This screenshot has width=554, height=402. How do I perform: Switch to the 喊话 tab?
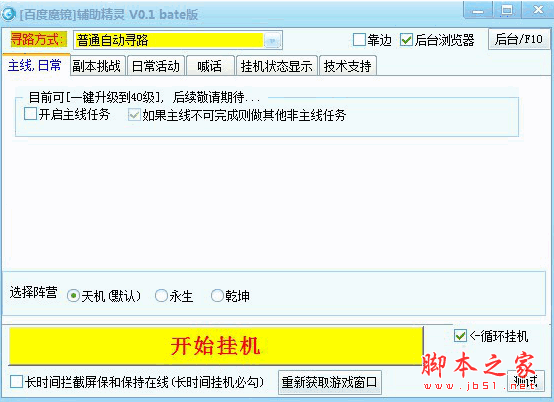pos(210,66)
